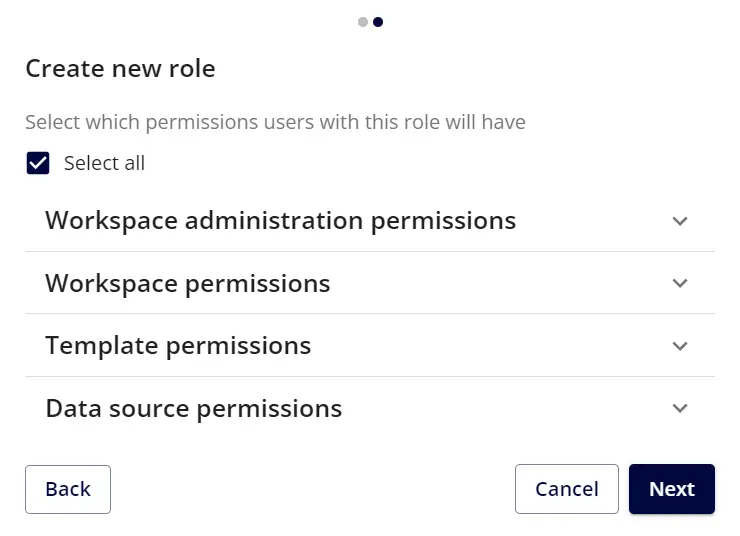Click the 'Create new role' heading
Viewport: 740px width, 536px height.
(120, 68)
